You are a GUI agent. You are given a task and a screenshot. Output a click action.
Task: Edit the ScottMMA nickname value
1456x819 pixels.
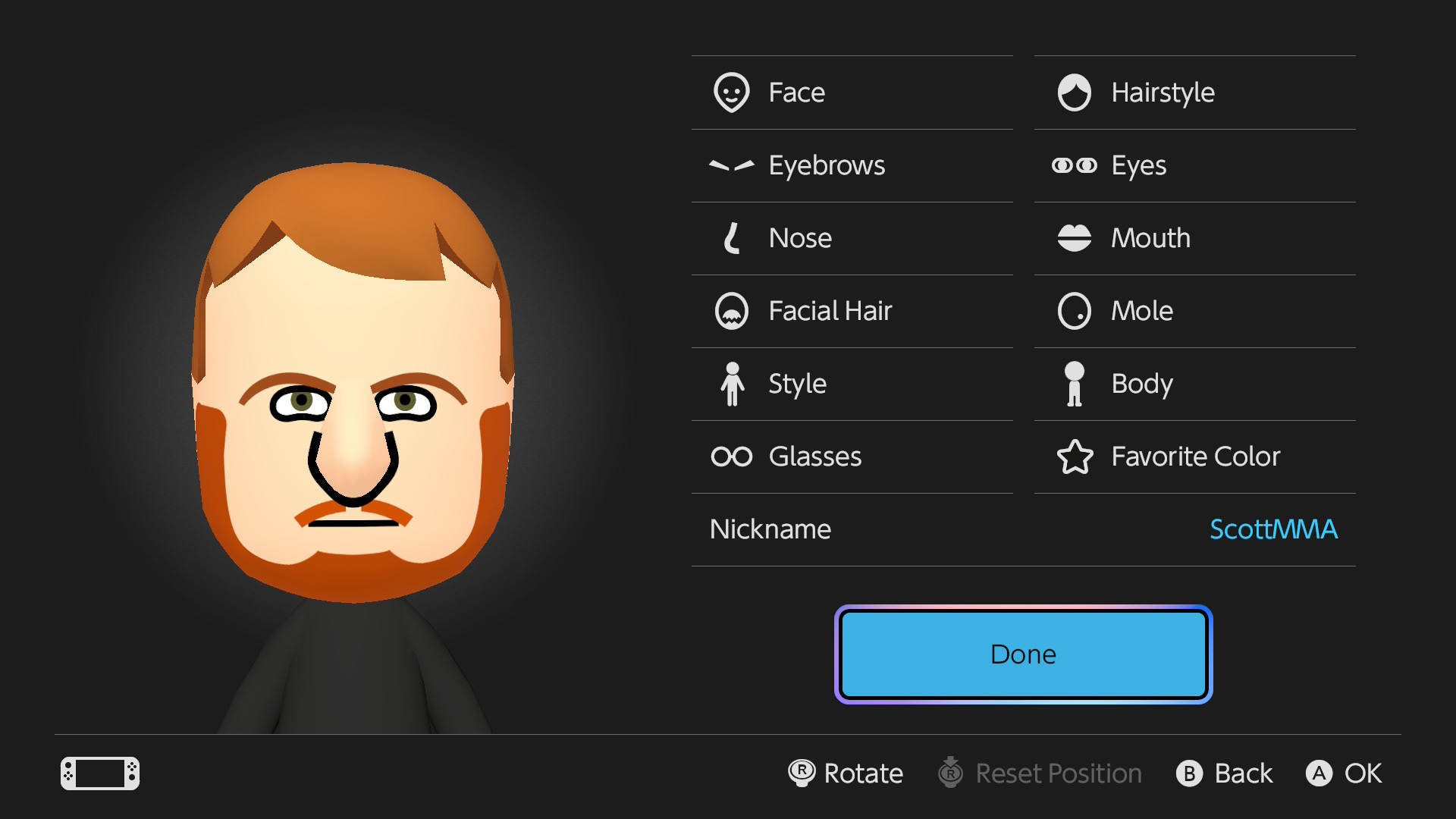pos(1273,529)
